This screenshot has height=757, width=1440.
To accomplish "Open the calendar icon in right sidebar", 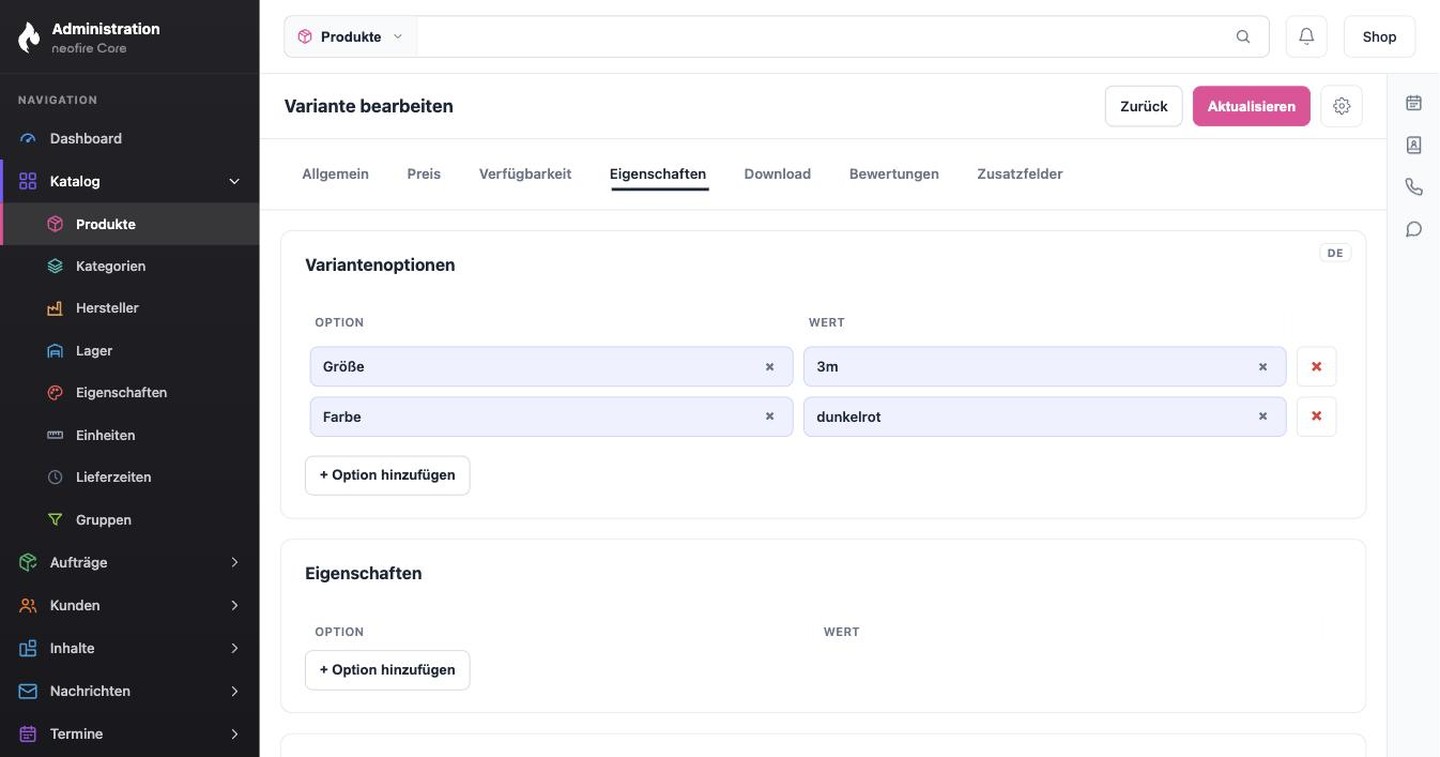I will coord(1413,102).
